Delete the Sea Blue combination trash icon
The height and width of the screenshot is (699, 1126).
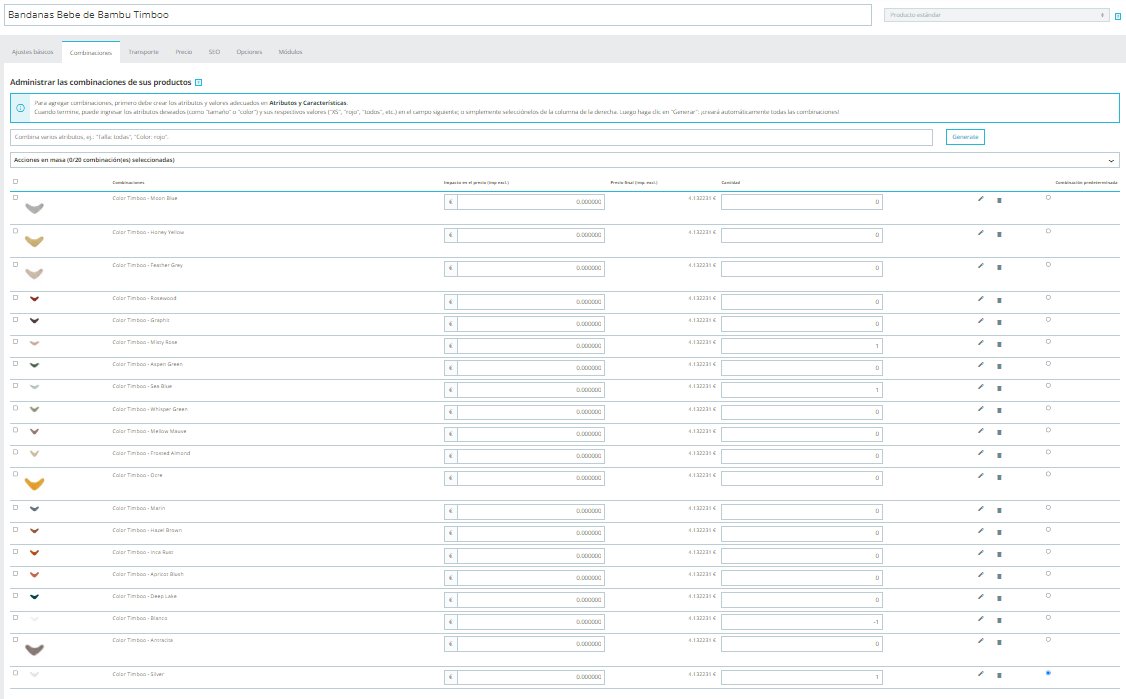(999, 389)
